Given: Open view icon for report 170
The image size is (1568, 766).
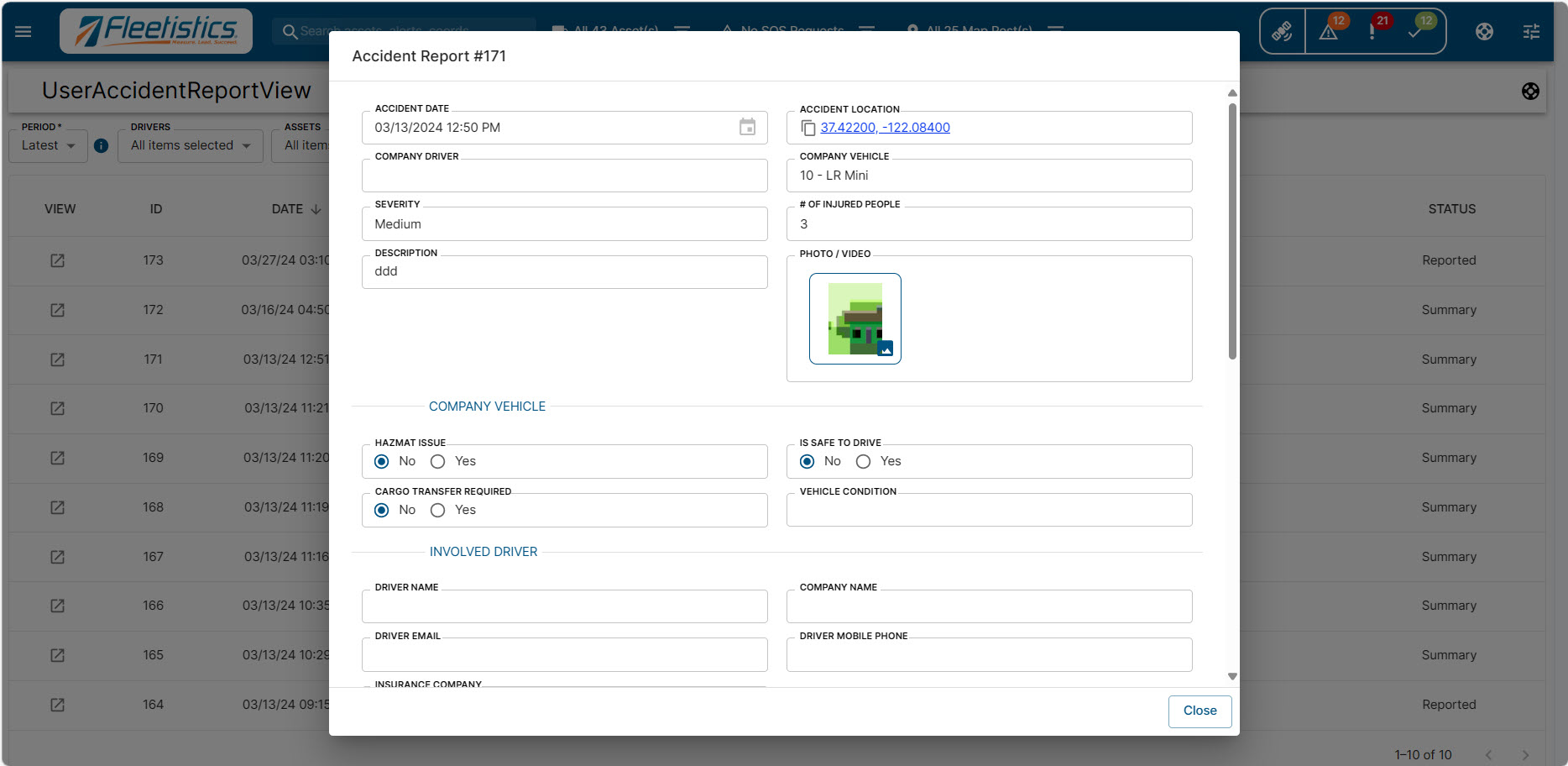Looking at the screenshot, I should coord(57,408).
